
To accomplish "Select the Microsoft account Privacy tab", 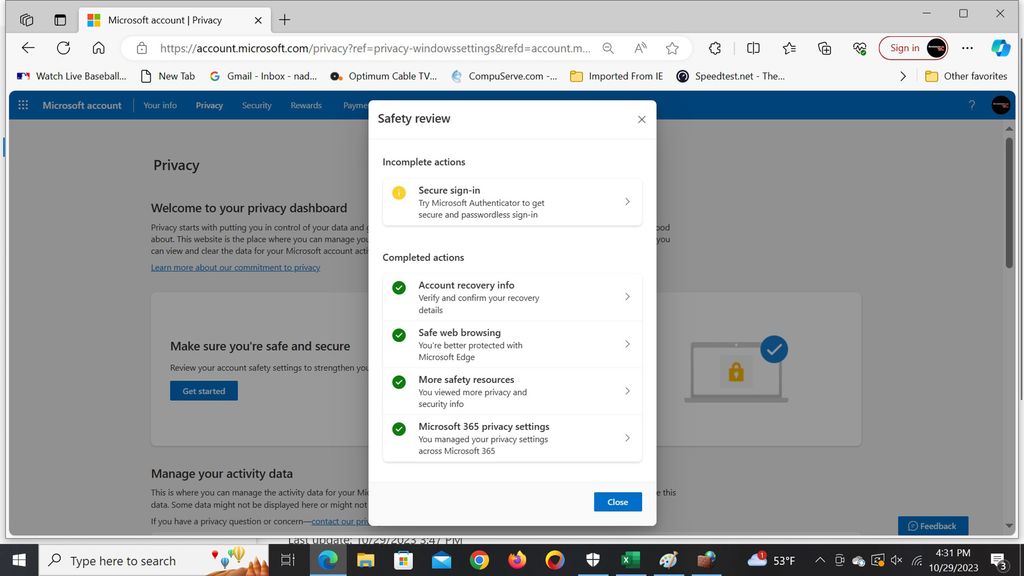I will [x=170, y=19].
